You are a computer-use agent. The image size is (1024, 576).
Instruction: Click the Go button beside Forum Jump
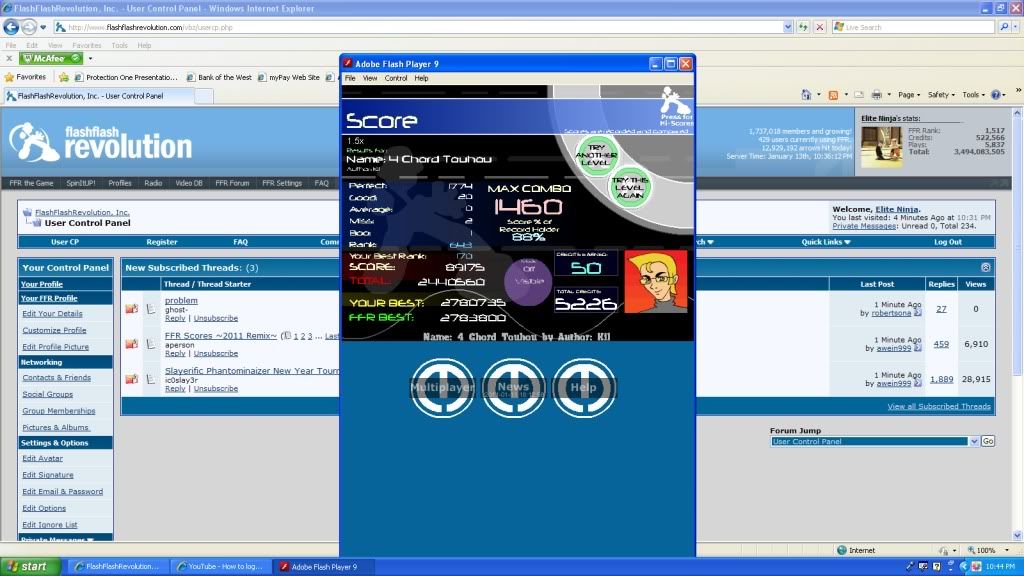(x=988, y=441)
